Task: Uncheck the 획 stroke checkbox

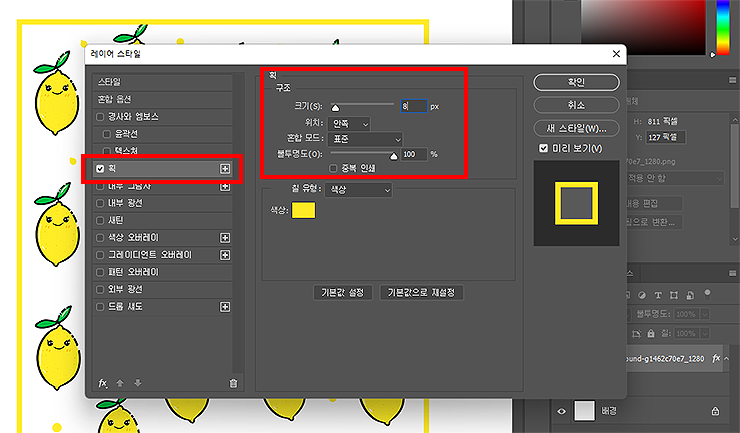Action: 100,169
